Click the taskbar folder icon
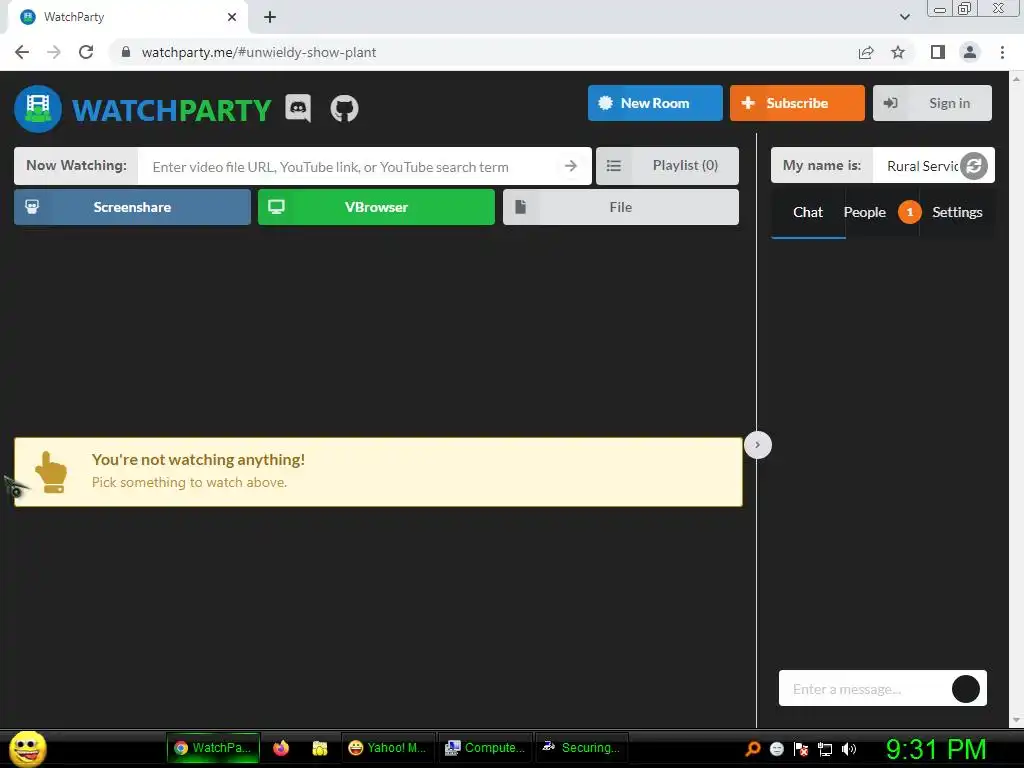The image size is (1024, 768). [319, 748]
